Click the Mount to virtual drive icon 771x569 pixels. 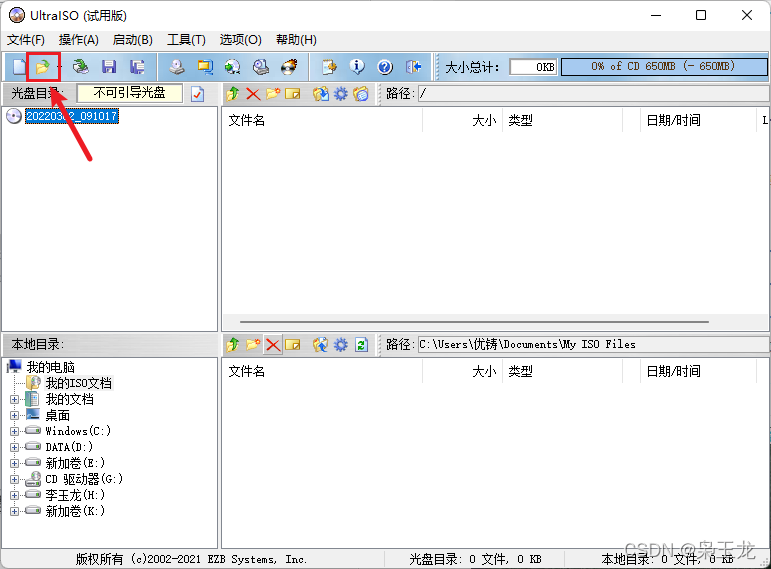pyautogui.click(x=261, y=66)
